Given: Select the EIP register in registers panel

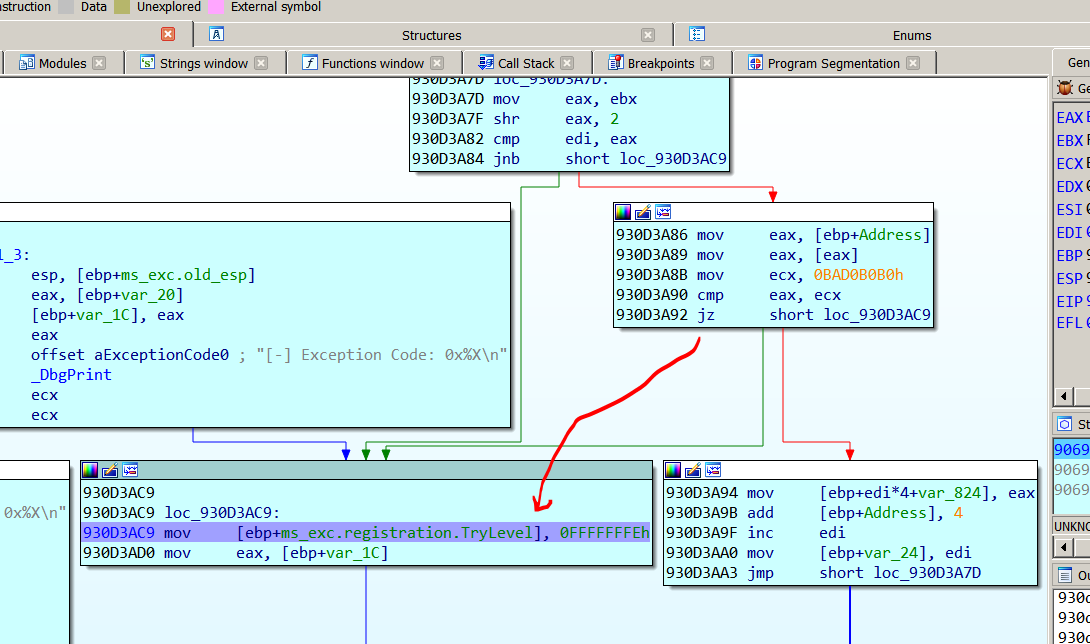Looking at the screenshot, I should [1069, 301].
